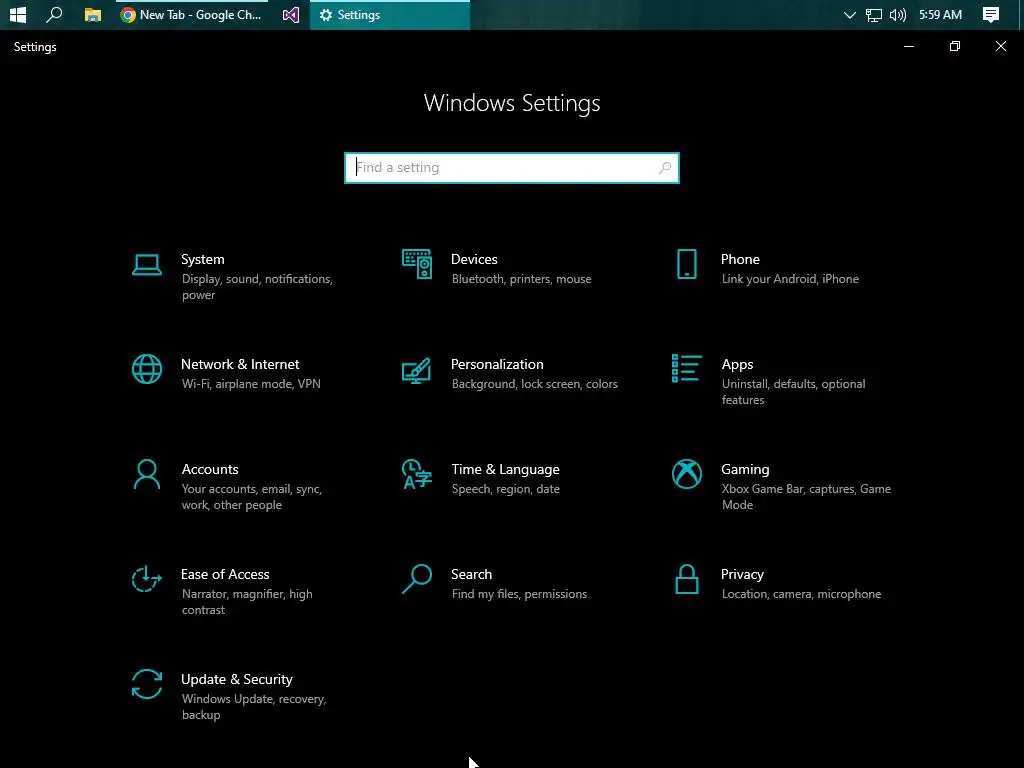Screen dimensions: 1024x768
Task: Open the Time & Language icon
Action: 417,474
